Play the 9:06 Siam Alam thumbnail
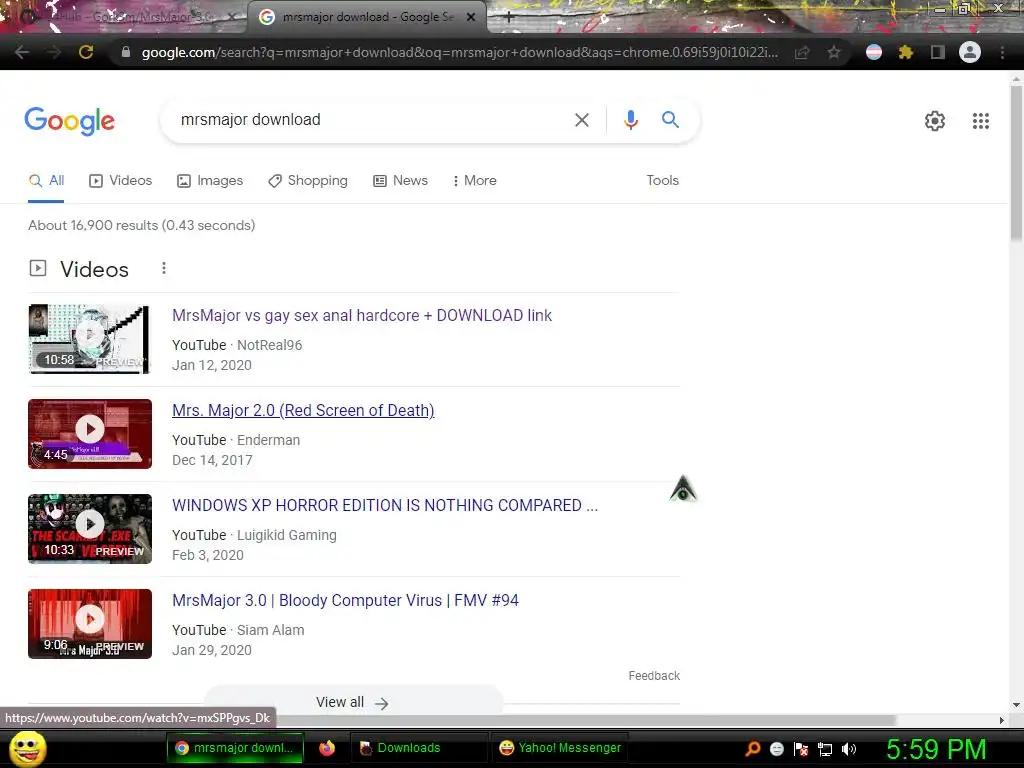Viewport: 1024px width, 768px height. [90, 624]
